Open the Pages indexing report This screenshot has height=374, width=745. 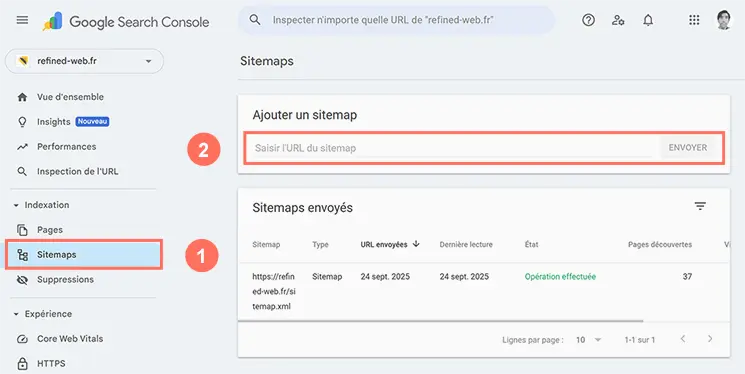point(50,230)
